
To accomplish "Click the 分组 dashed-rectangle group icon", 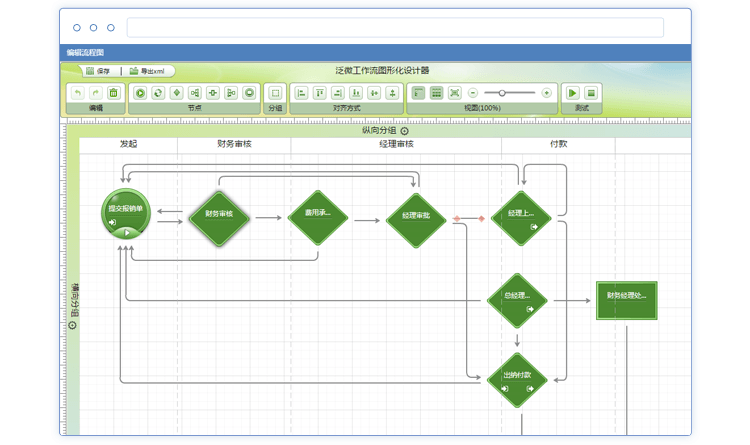I will (275, 93).
